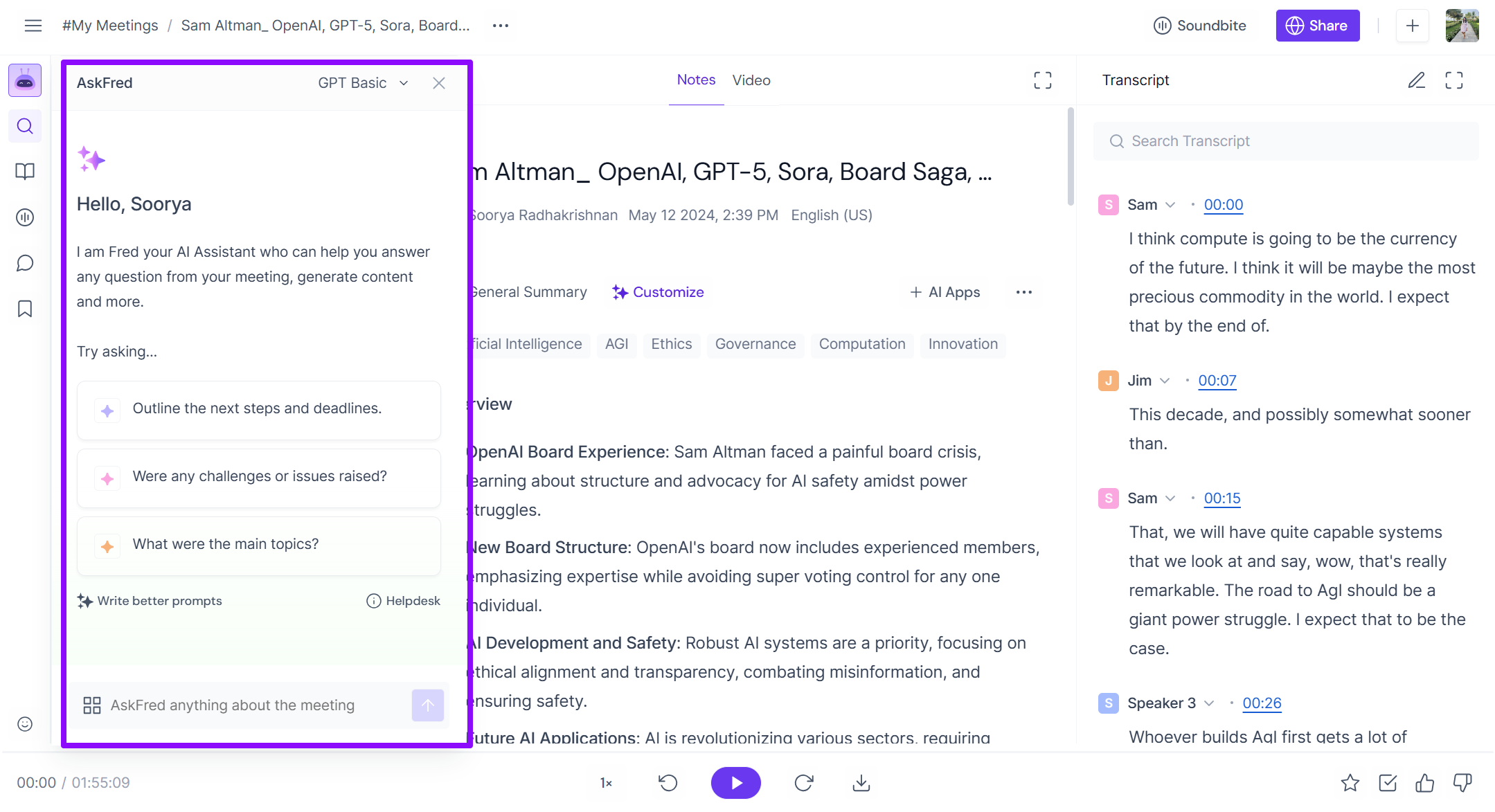Image resolution: width=1495 pixels, height=812 pixels.
Task: Toggle the thumbs down feedback icon
Action: click(1462, 783)
